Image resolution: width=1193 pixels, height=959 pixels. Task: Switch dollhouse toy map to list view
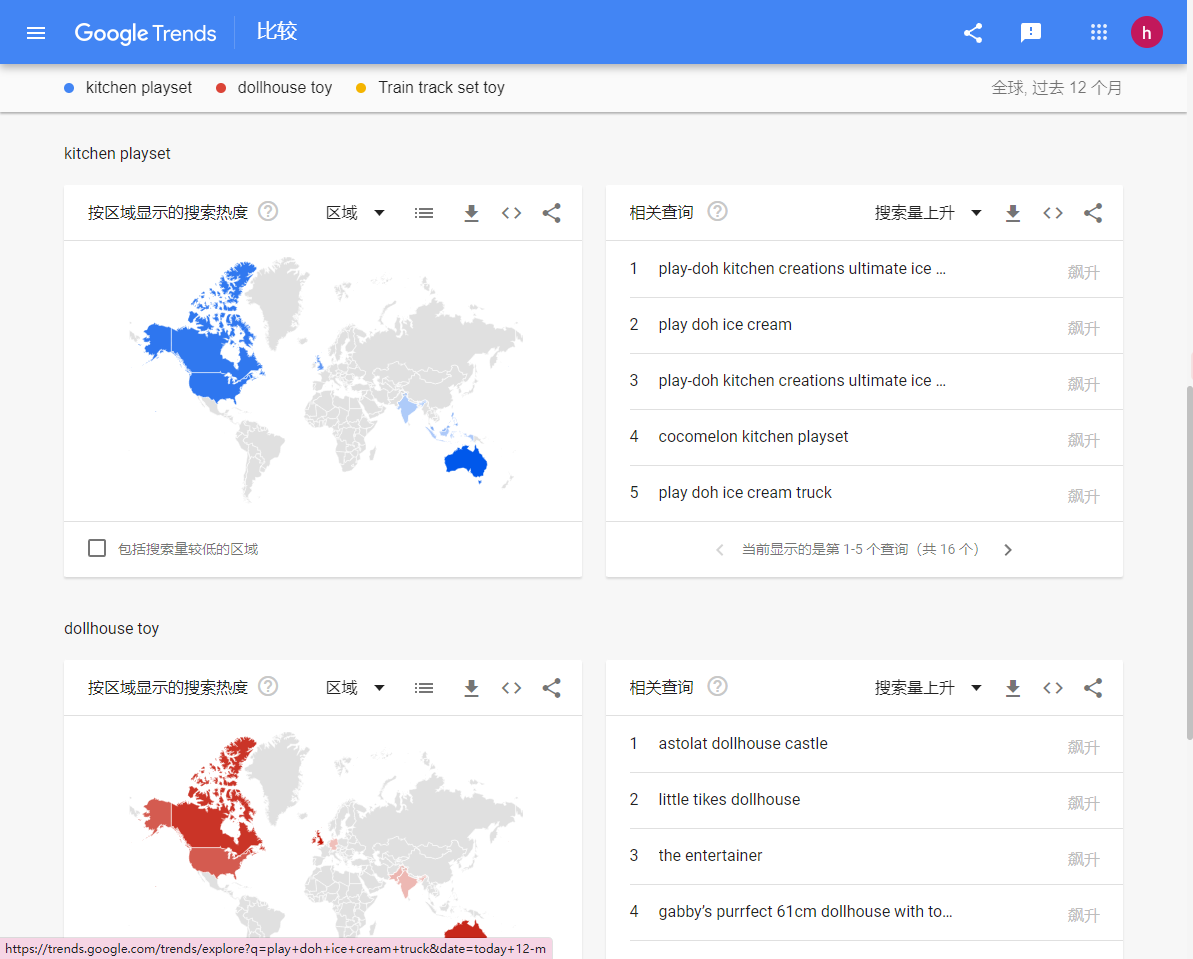[x=424, y=688]
